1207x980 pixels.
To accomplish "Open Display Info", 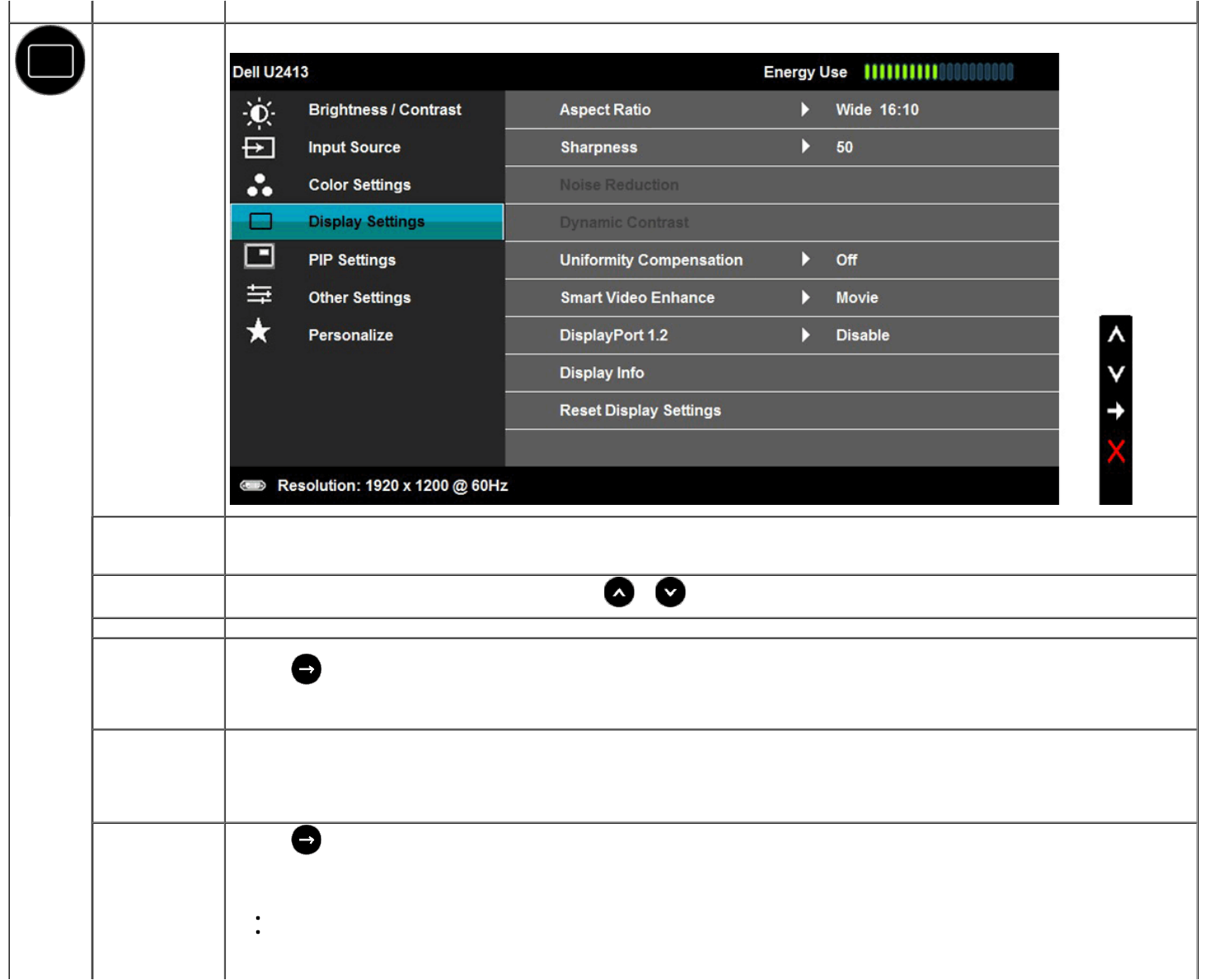I will (782, 373).
